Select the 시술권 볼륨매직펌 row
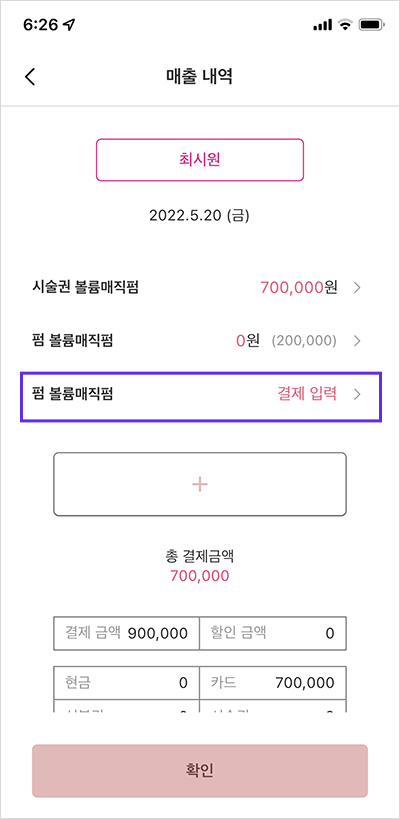Image resolution: width=400 pixels, height=819 pixels. [x=200, y=287]
